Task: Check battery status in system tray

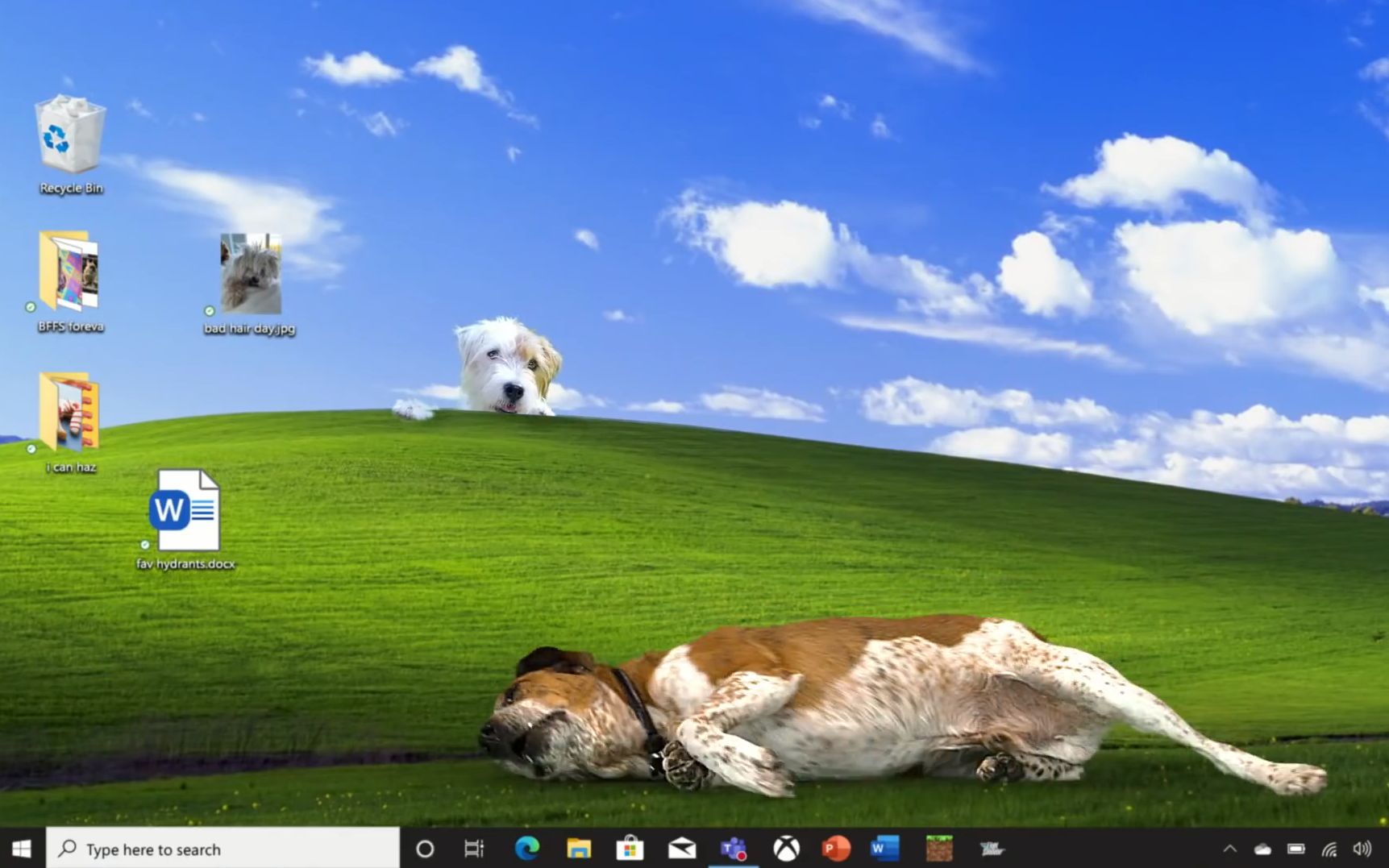Action: (1296, 849)
